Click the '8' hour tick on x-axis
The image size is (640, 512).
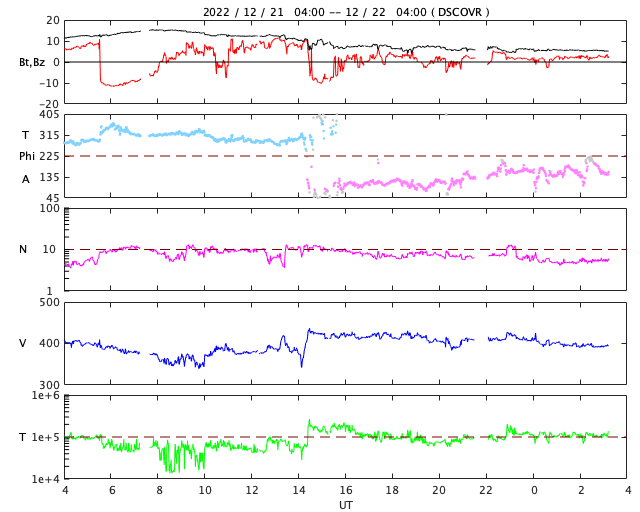tap(159, 490)
